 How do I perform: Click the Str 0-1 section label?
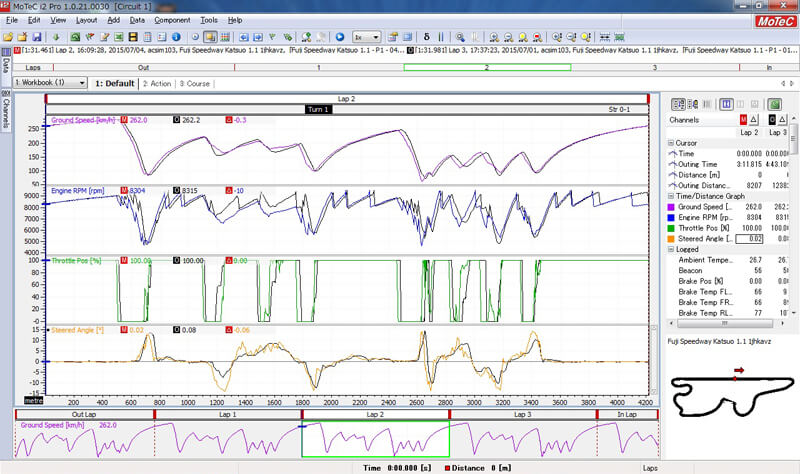point(619,109)
